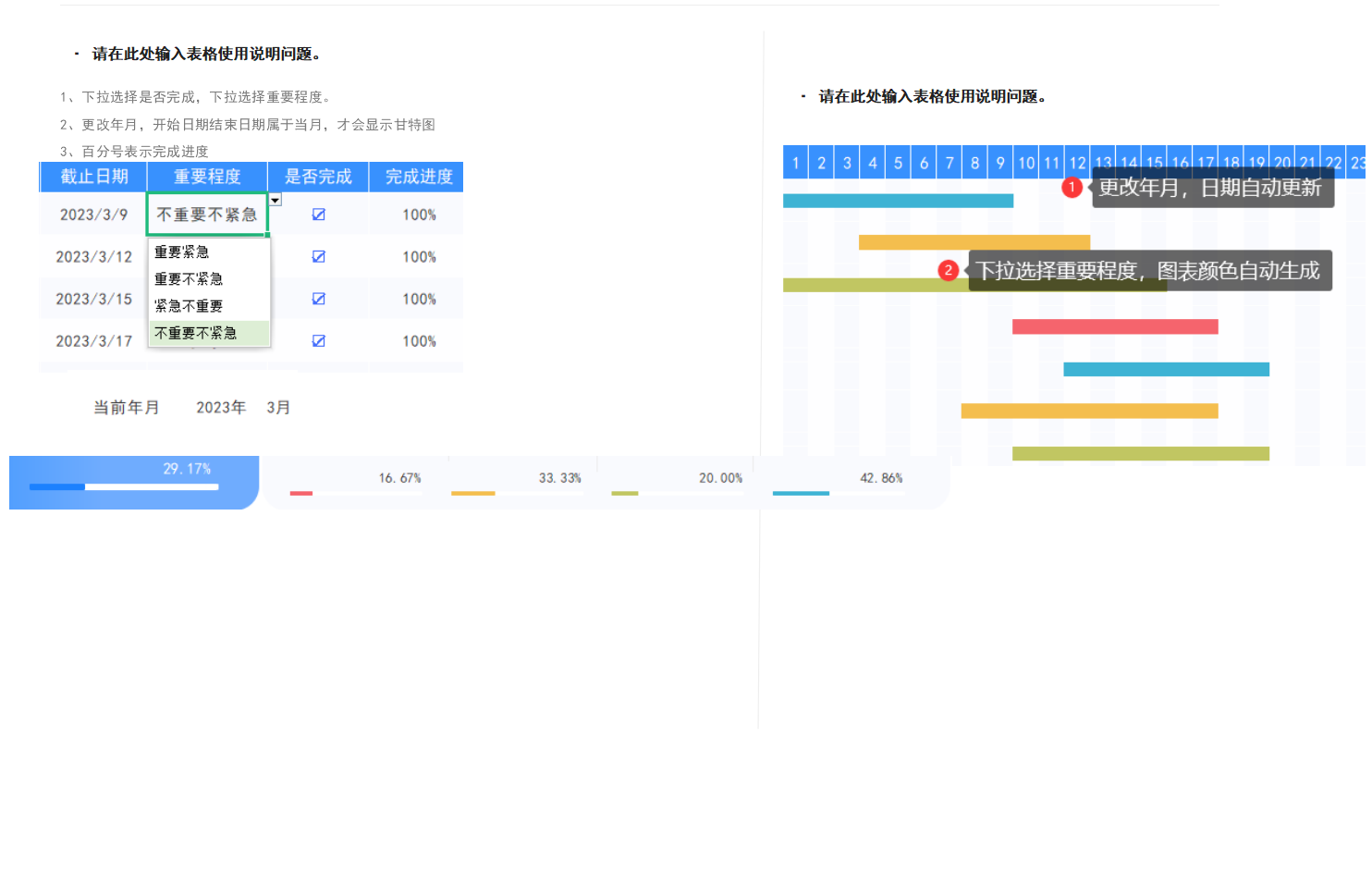Select the bottom olive Gantt bar

[x=1141, y=453]
